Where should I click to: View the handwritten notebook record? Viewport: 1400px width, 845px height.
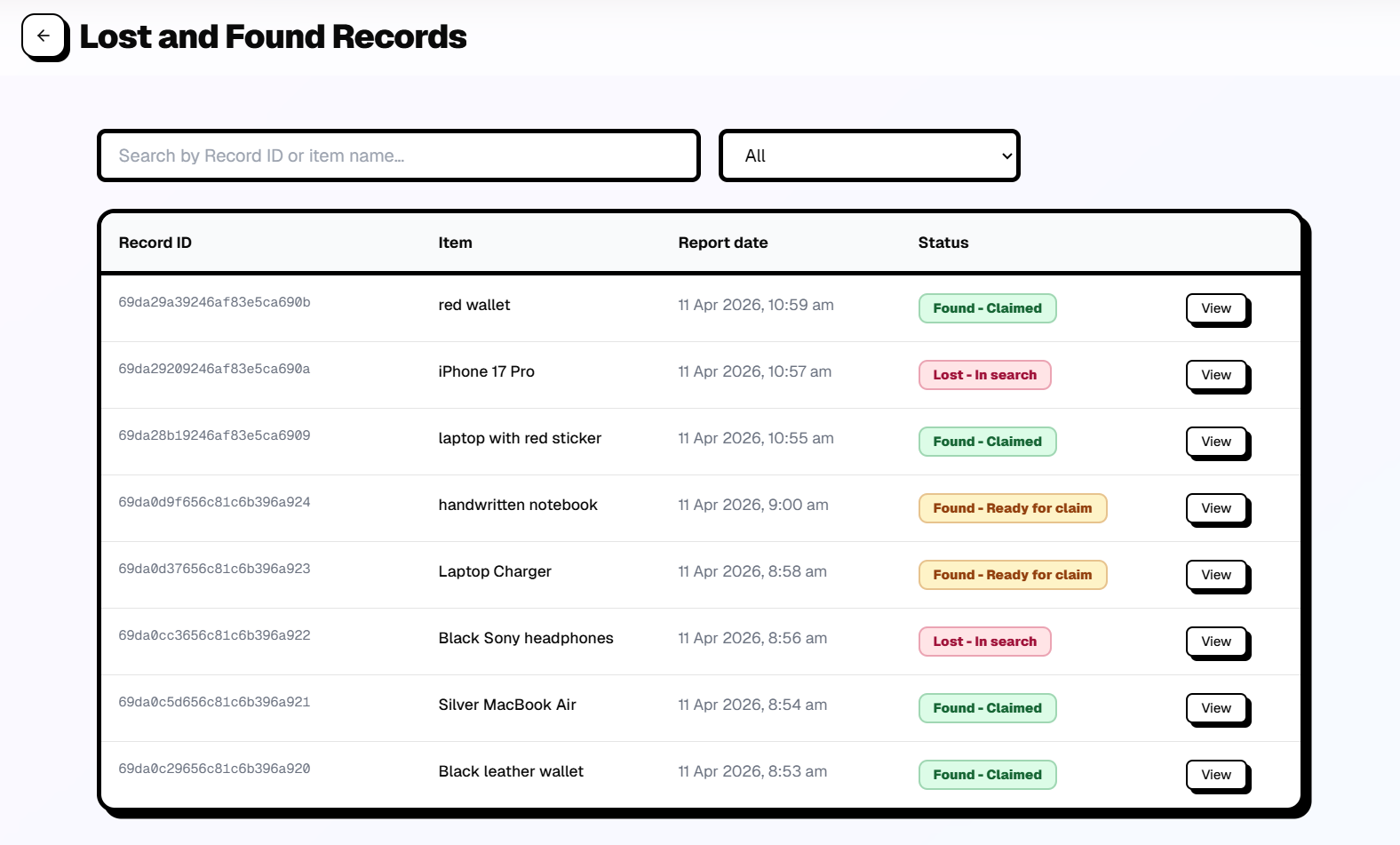click(1216, 508)
